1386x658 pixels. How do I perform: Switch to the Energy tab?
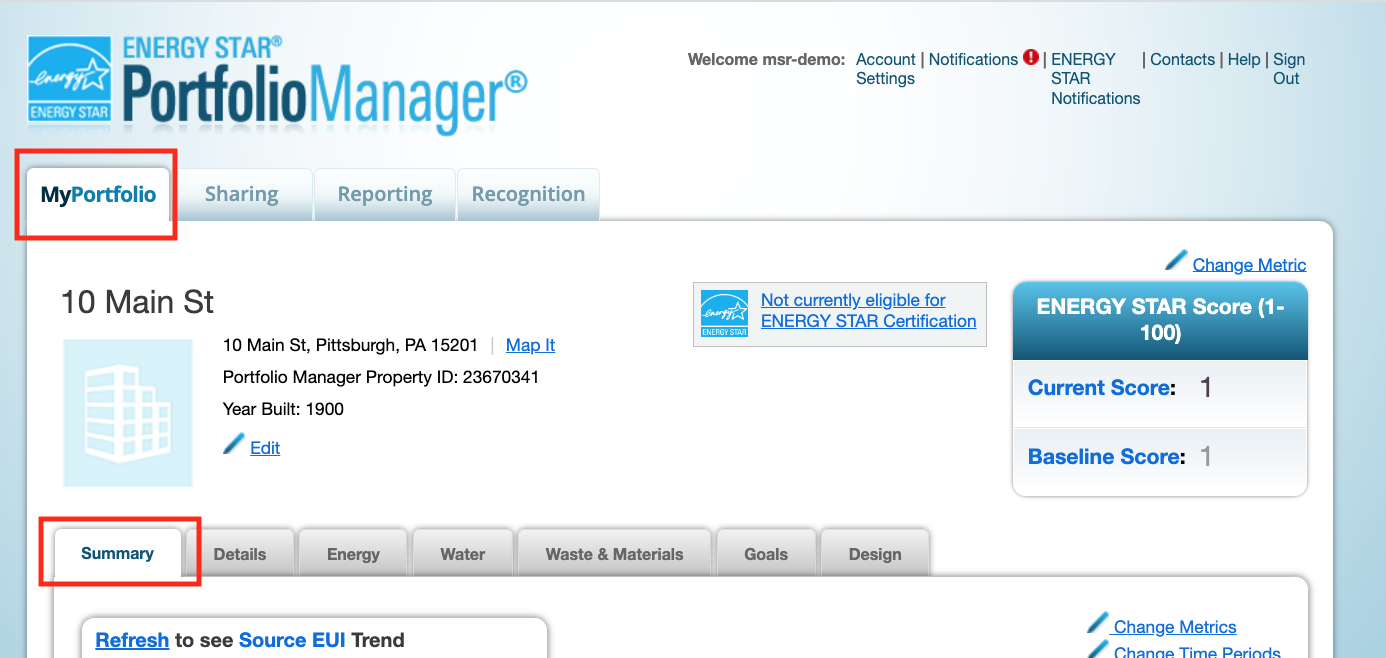point(353,554)
